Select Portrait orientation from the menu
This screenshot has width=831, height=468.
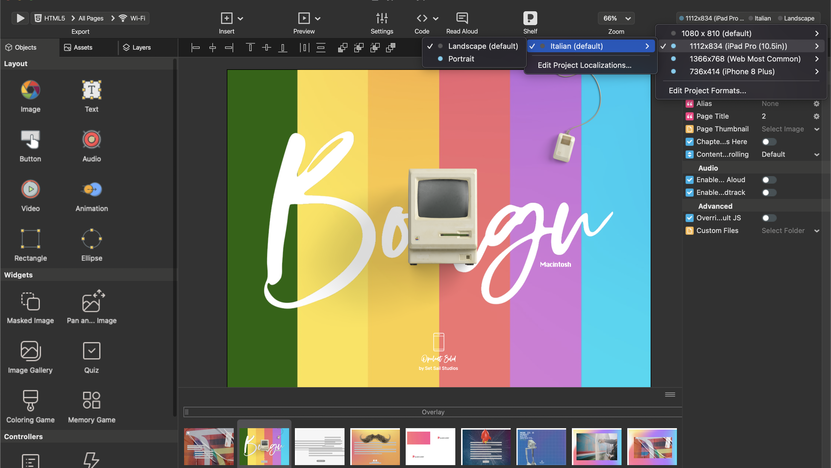coord(461,59)
